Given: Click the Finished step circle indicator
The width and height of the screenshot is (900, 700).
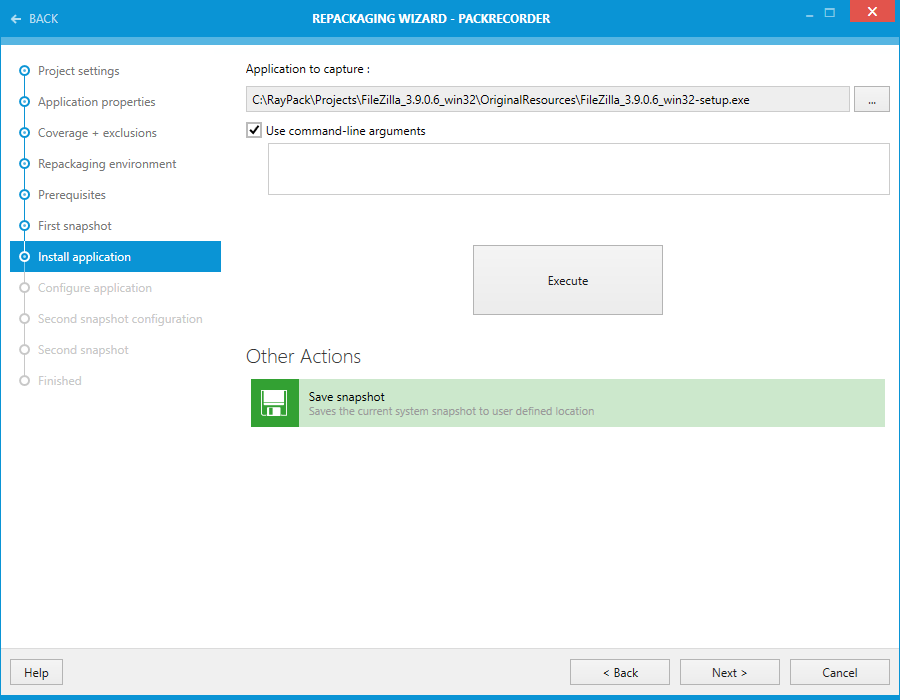Looking at the screenshot, I should point(23,380).
